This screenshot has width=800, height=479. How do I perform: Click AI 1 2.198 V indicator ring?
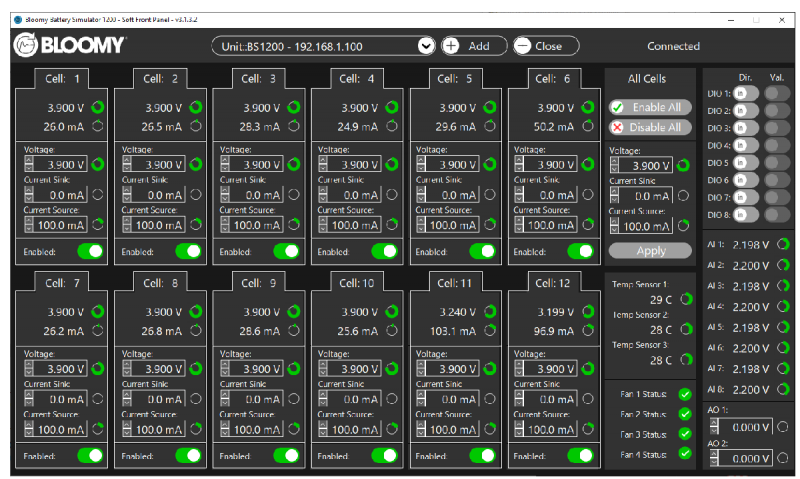pyautogui.click(x=783, y=244)
